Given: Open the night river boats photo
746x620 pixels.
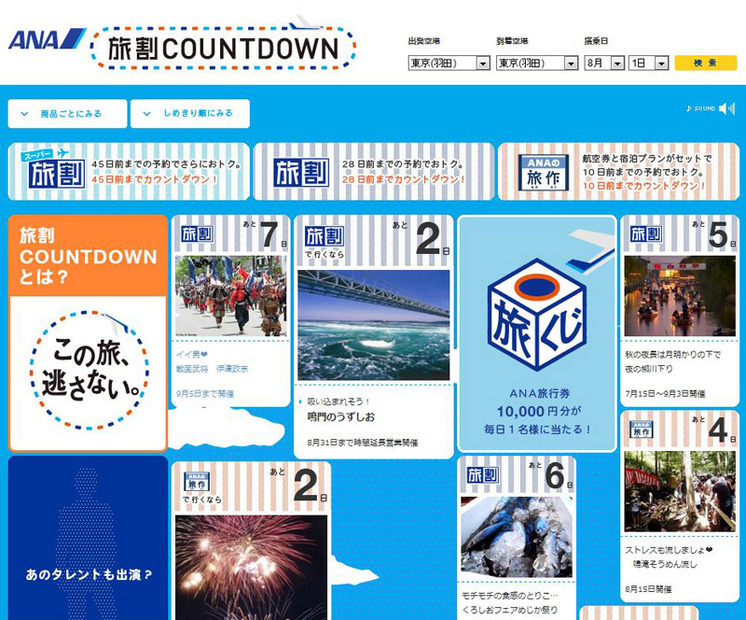Looking at the screenshot, I should tap(679, 296).
